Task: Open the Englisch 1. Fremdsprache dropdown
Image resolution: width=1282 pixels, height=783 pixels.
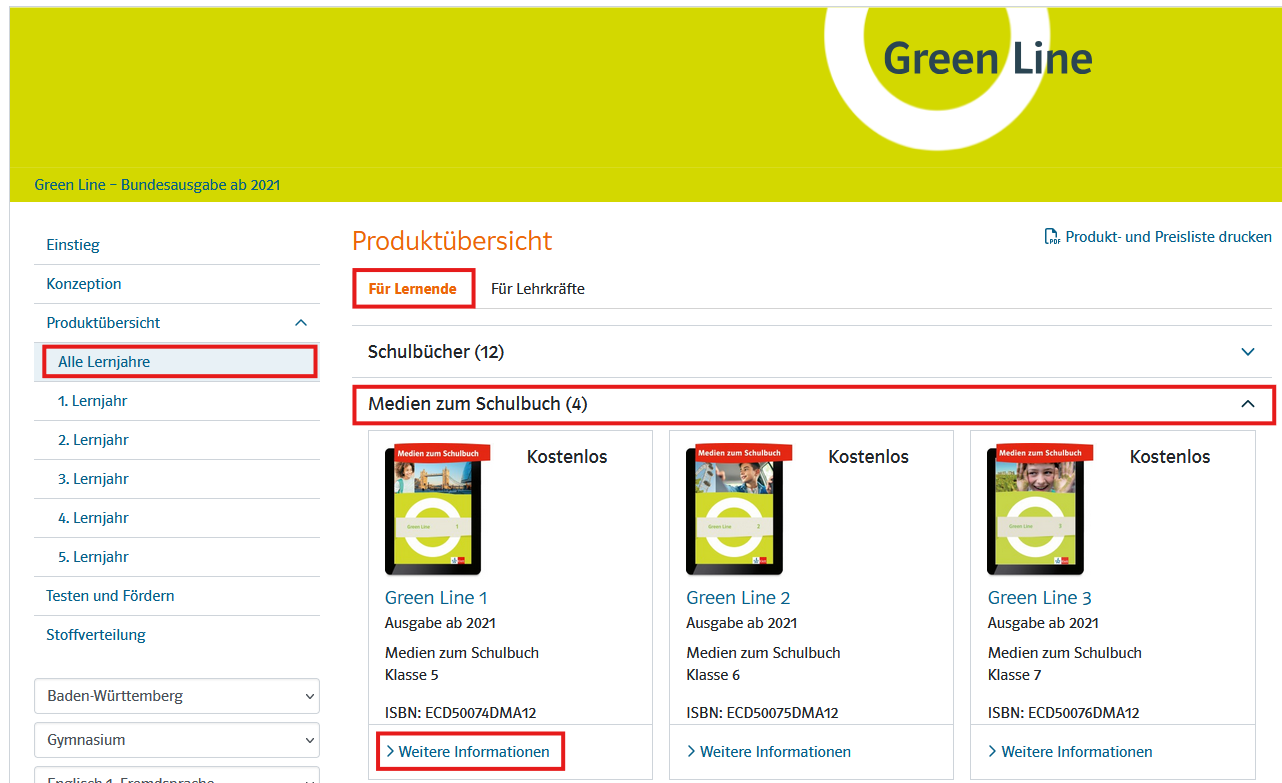Action: (177, 775)
